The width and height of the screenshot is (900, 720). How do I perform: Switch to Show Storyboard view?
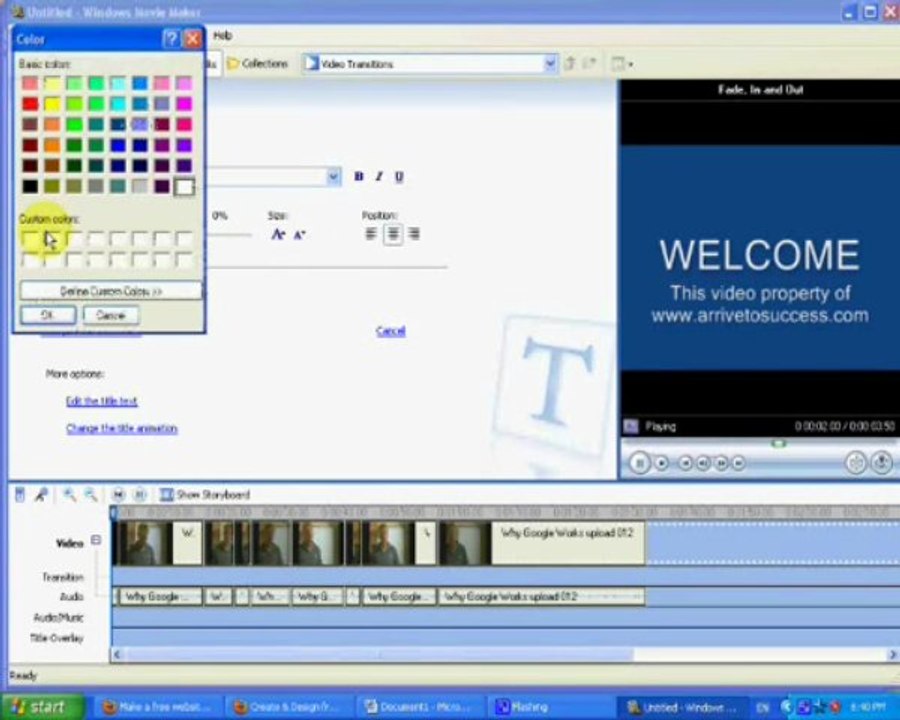[205, 494]
